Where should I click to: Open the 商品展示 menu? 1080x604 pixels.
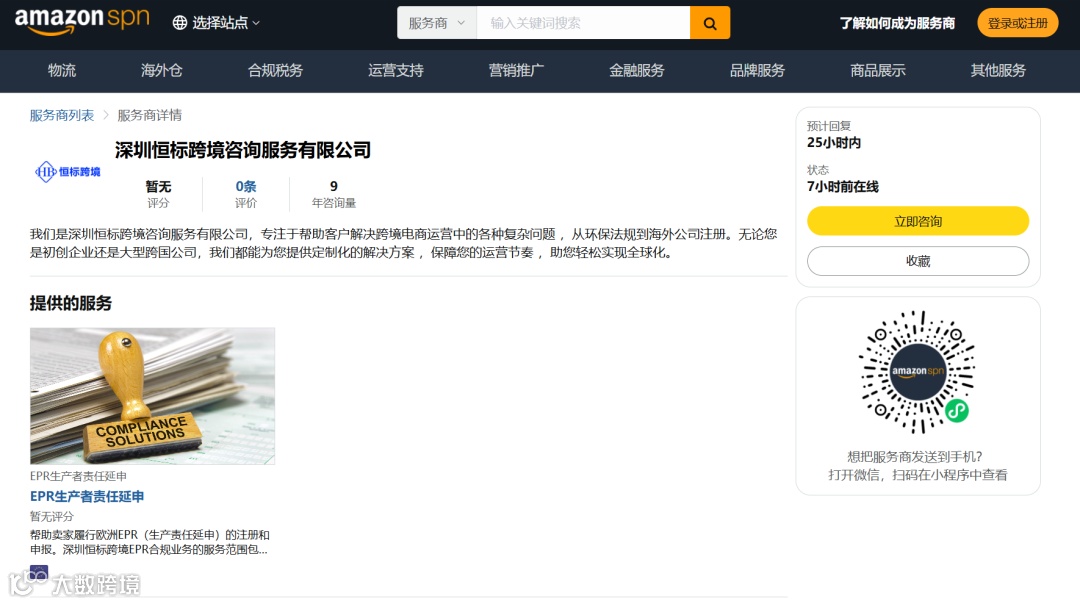[x=878, y=70]
